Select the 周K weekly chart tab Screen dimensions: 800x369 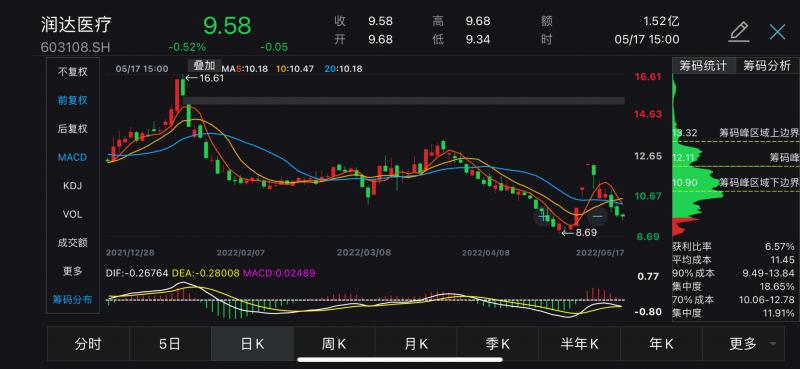(334, 344)
